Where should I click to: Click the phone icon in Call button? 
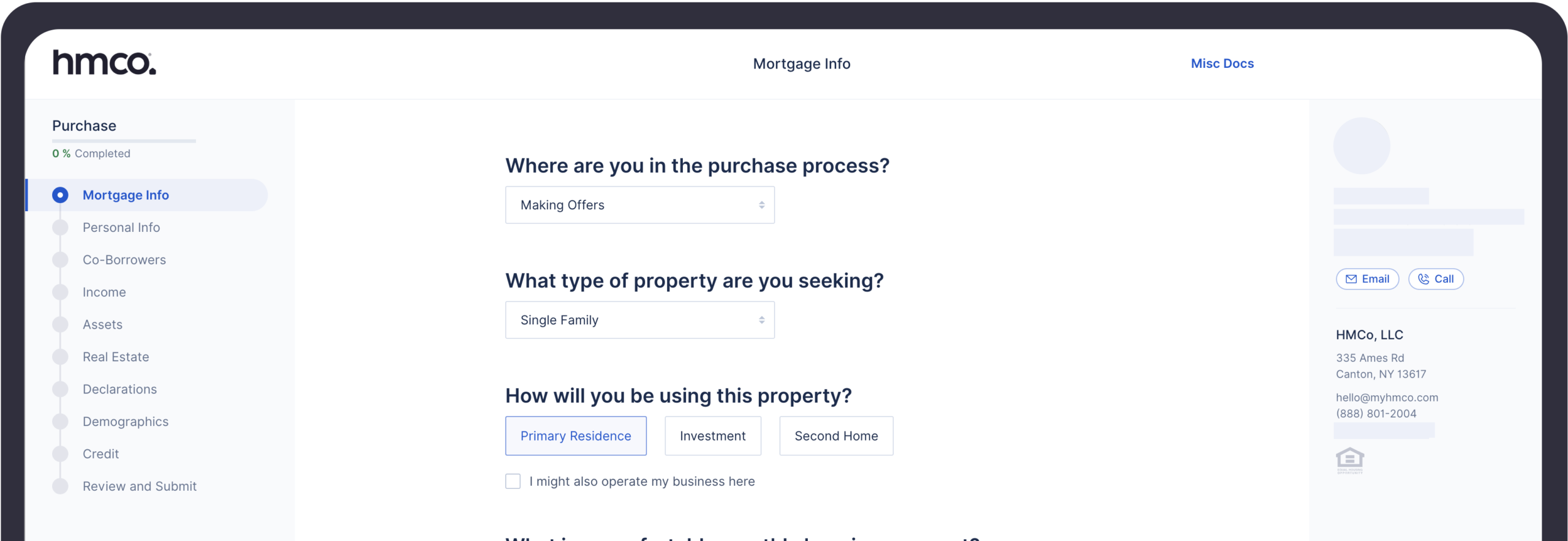pos(1423,279)
